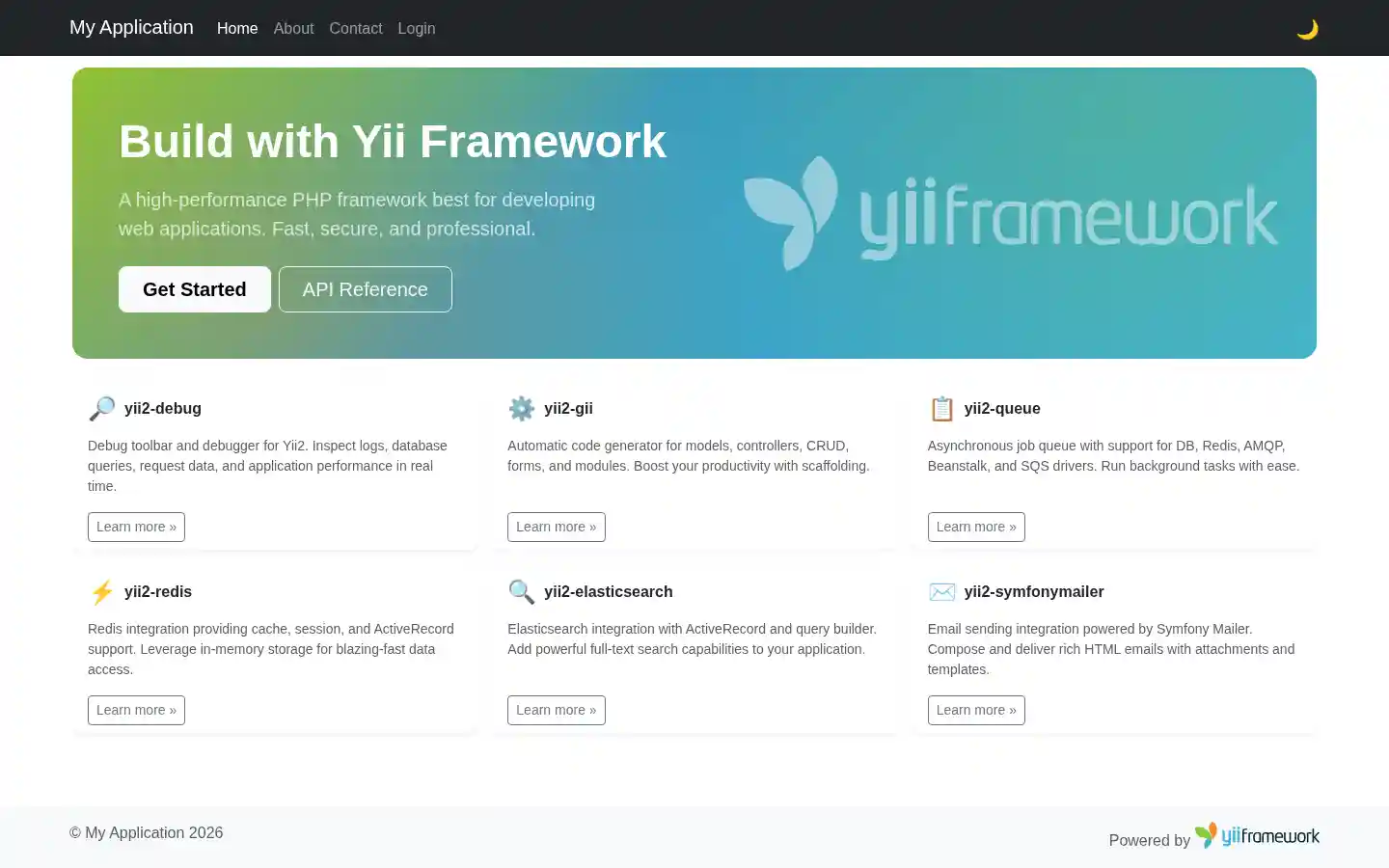Image resolution: width=1389 pixels, height=868 pixels.
Task: Click the yii2-debug magnifier icon
Action: pyautogui.click(x=102, y=409)
